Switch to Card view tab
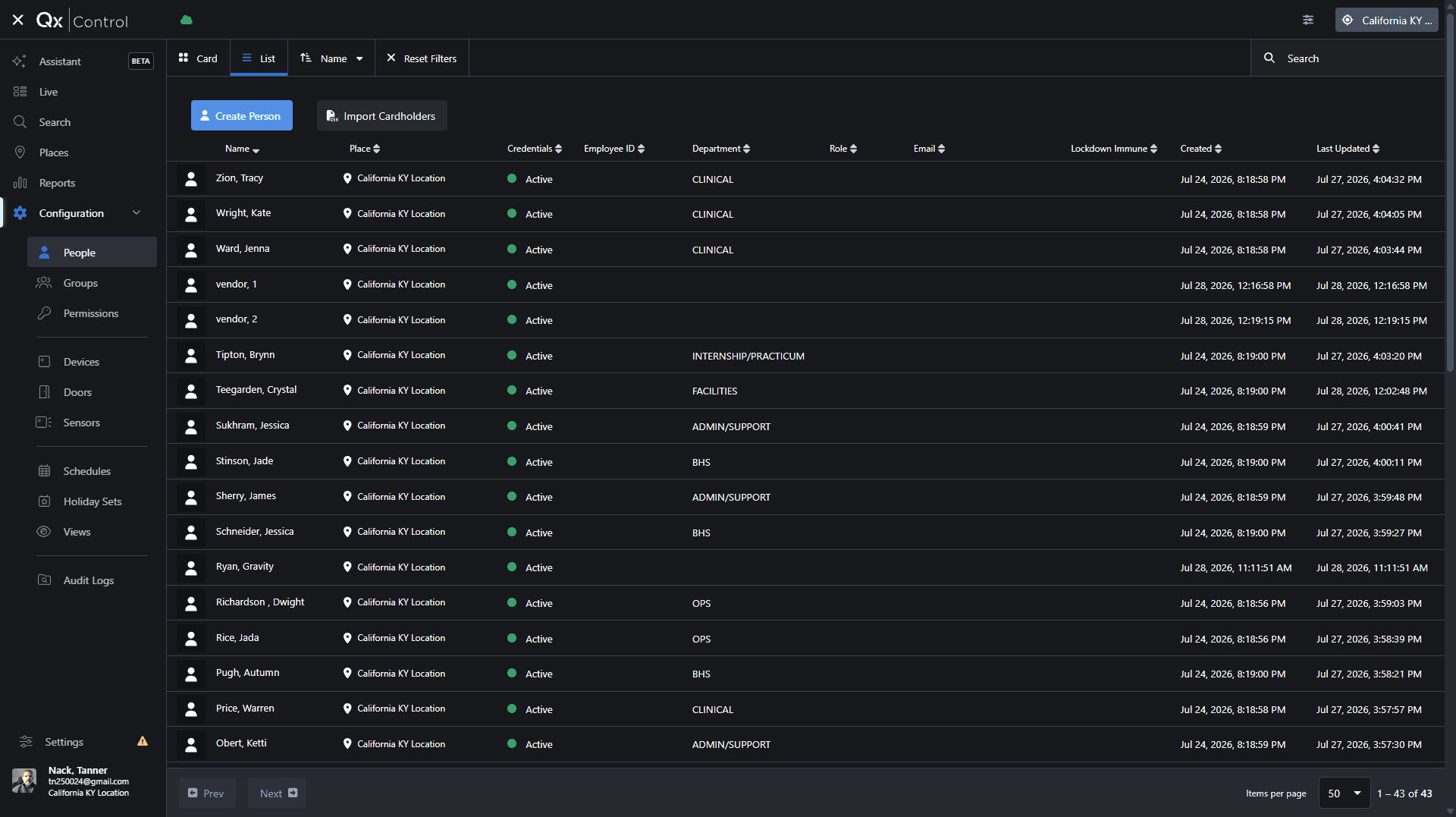Image resolution: width=1456 pixels, height=817 pixels. point(198,58)
